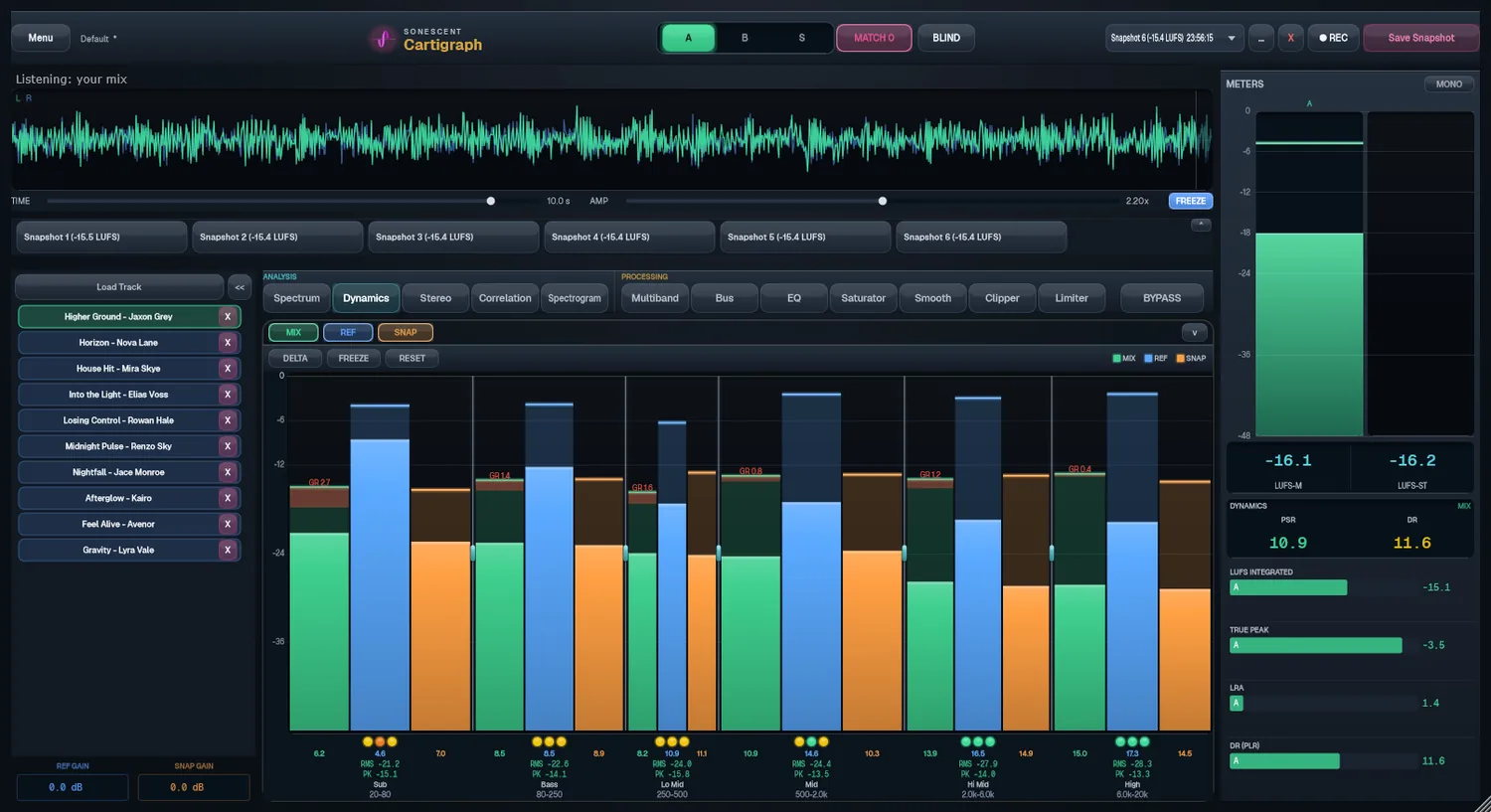Toggle the REF layer in Dynamics view
Image resolution: width=1491 pixels, height=812 pixels.
348,332
